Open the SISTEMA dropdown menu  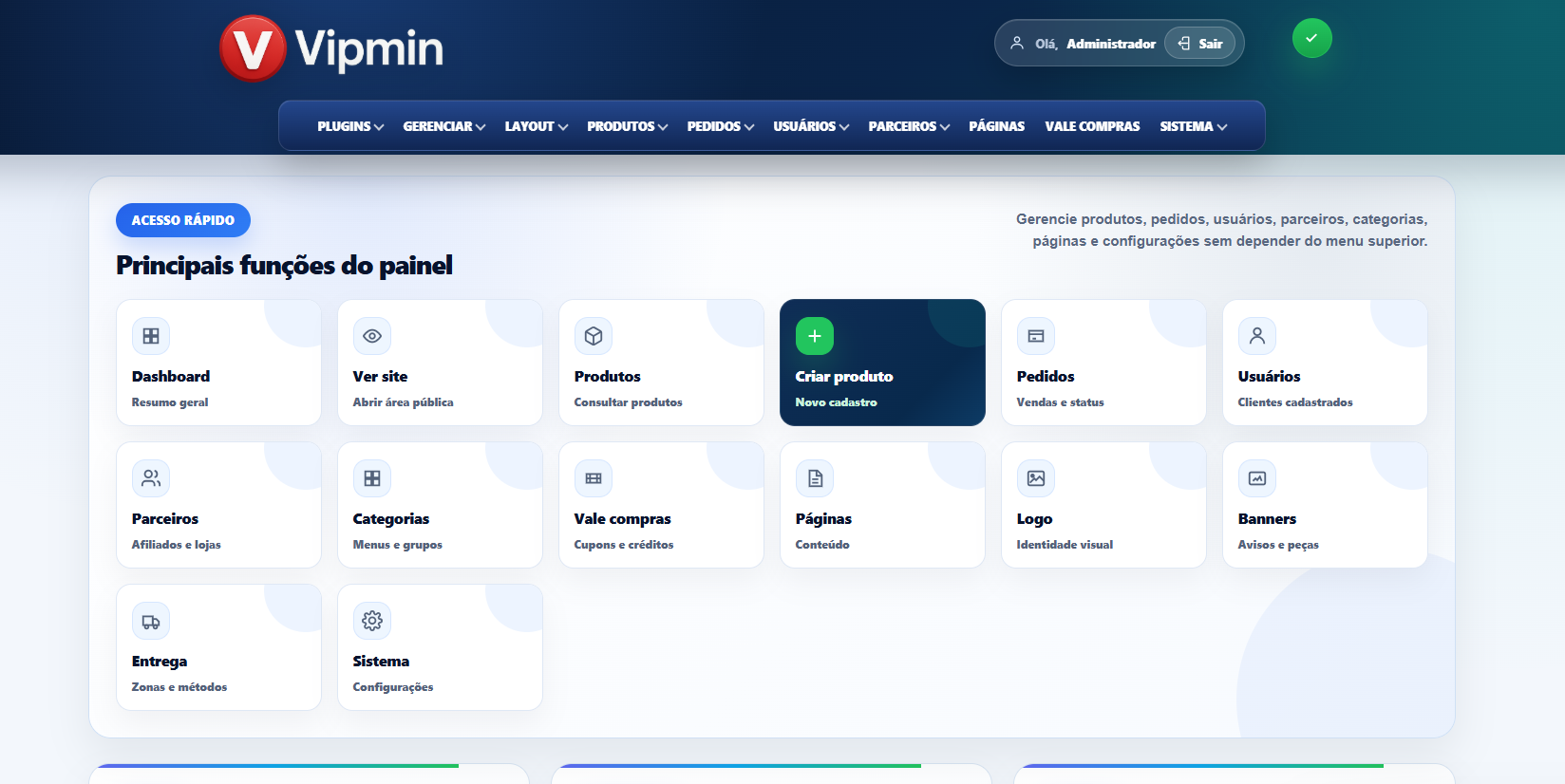1194,126
